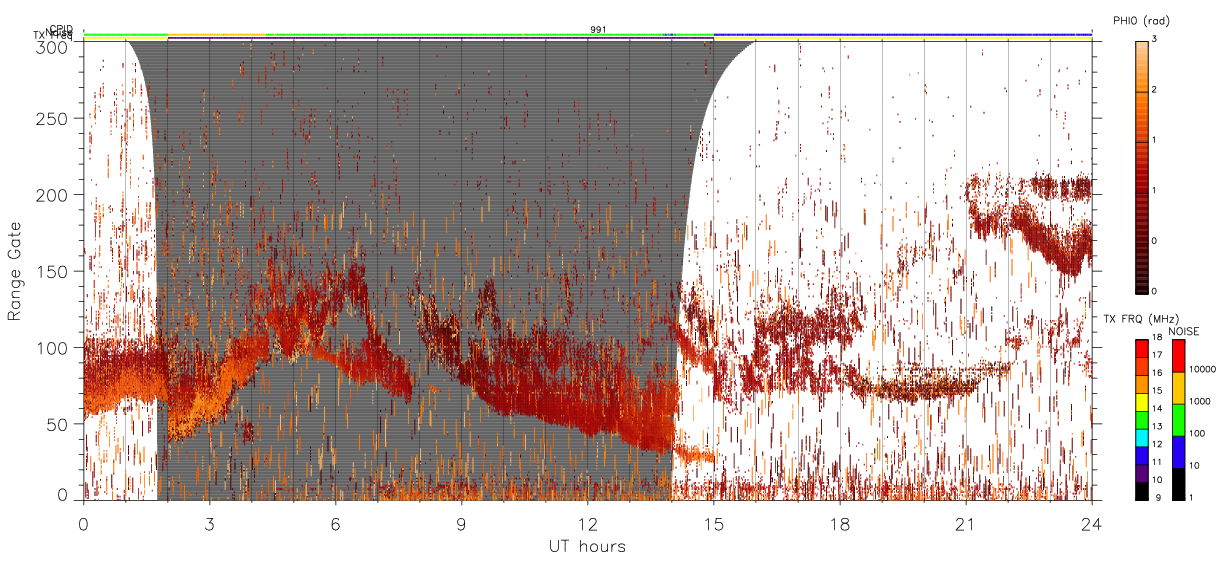Click the 'CPID' label at top left
Viewport: 1228px width, 567px height.
click(61, 30)
